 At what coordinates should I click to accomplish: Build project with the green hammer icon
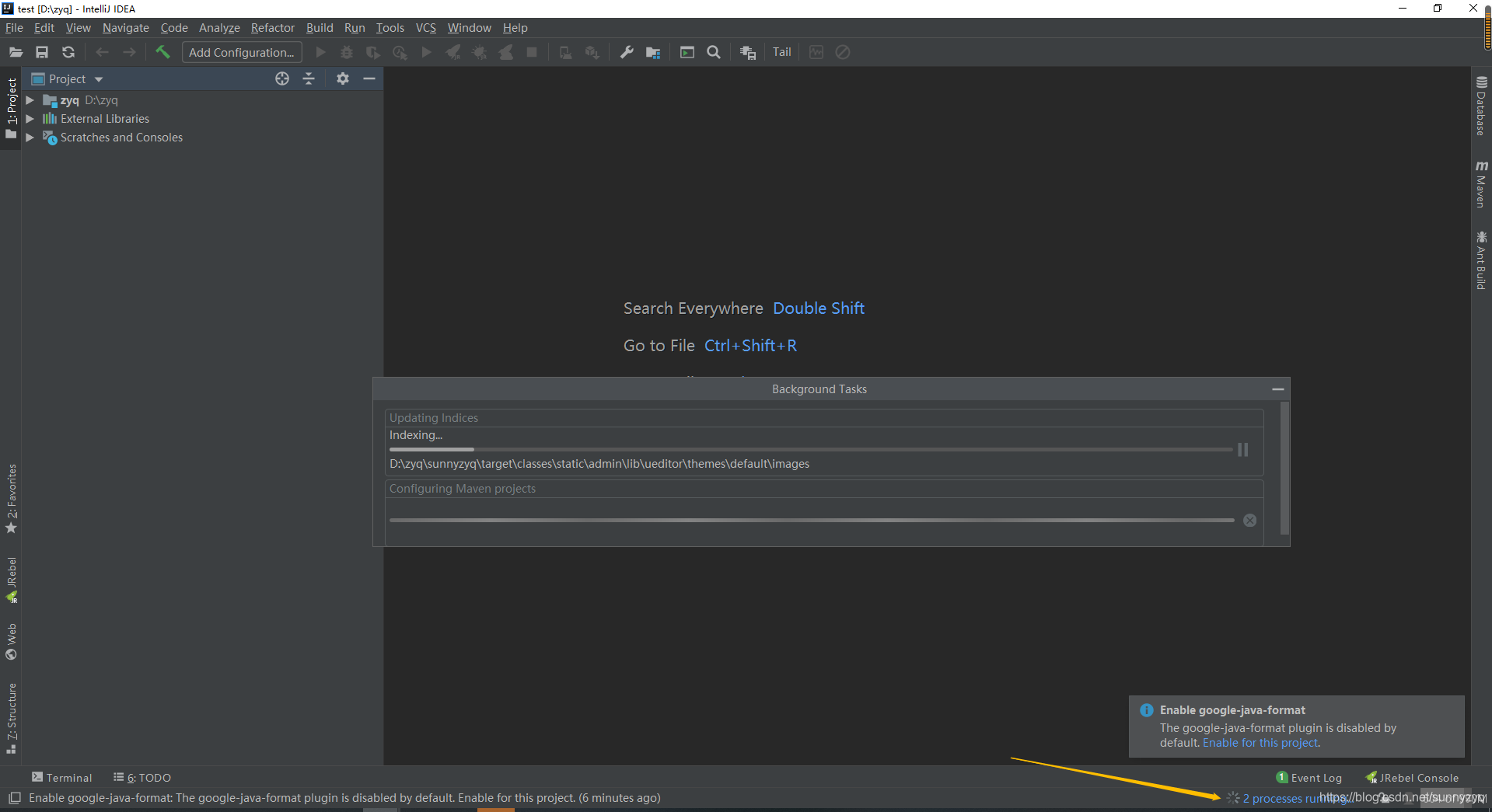pyautogui.click(x=162, y=52)
